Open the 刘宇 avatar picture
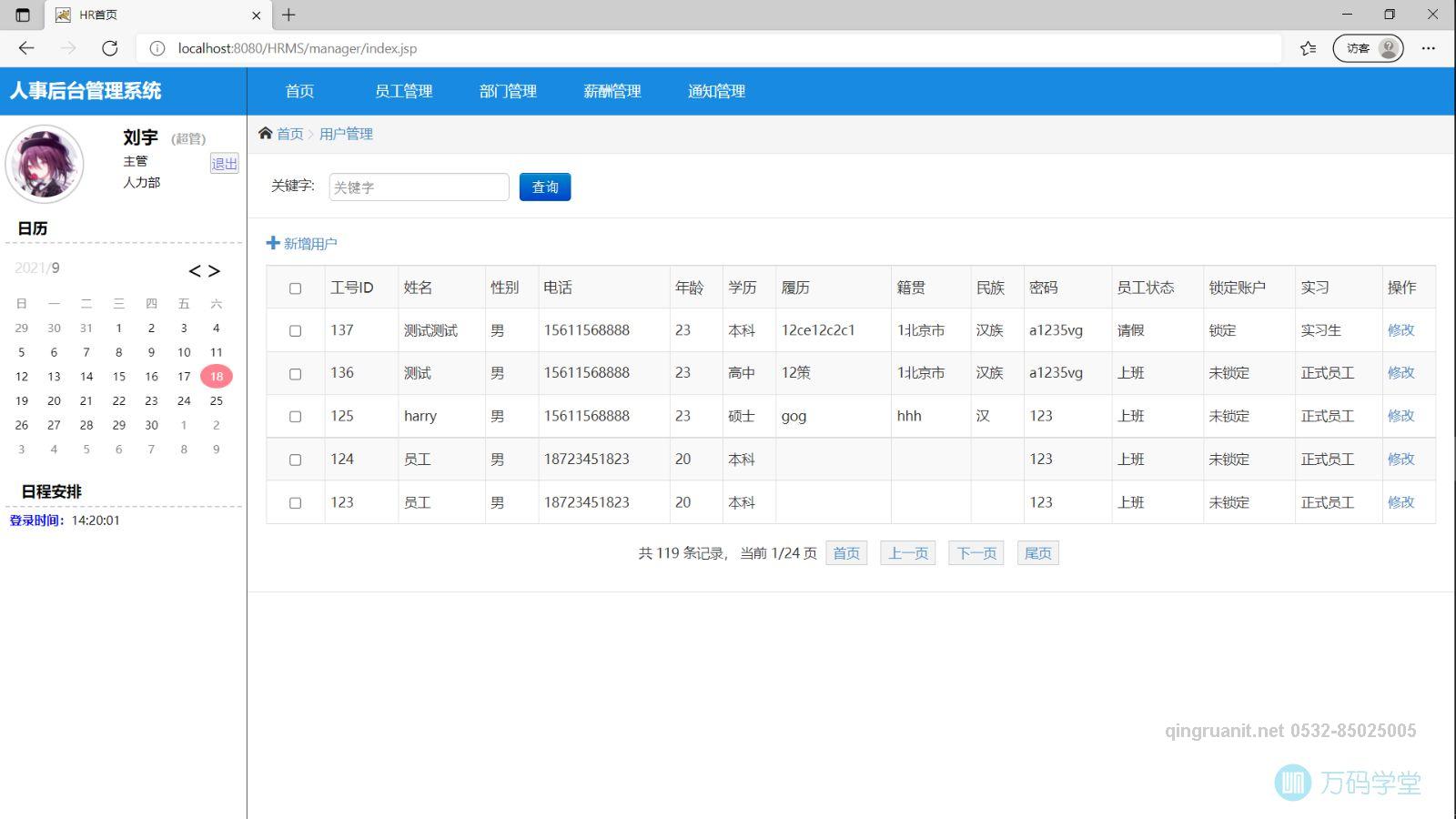The image size is (1456, 819). tap(44, 164)
